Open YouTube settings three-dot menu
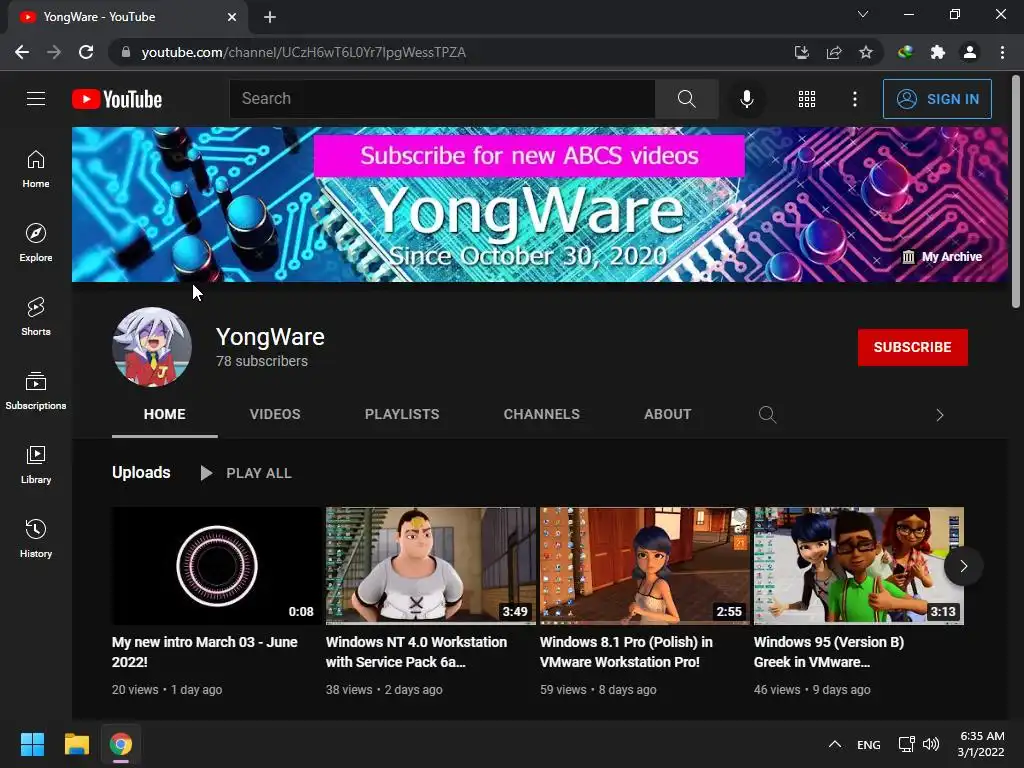This screenshot has width=1024, height=768. click(855, 99)
